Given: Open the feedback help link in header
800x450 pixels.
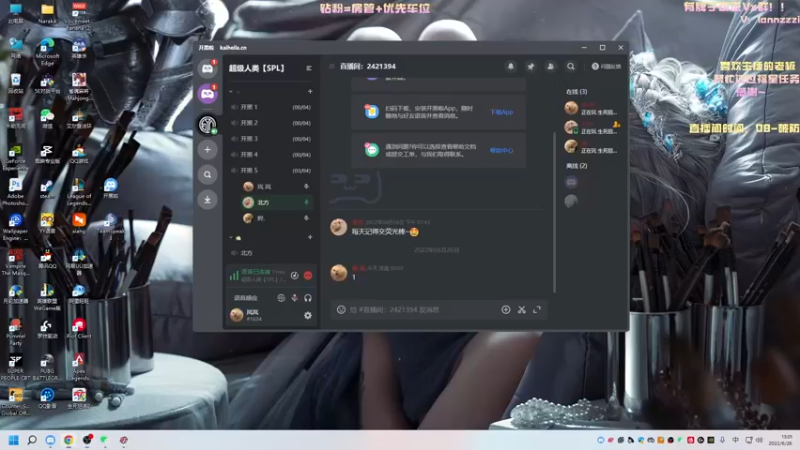Looking at the screenshot, I should pos(606,66).
